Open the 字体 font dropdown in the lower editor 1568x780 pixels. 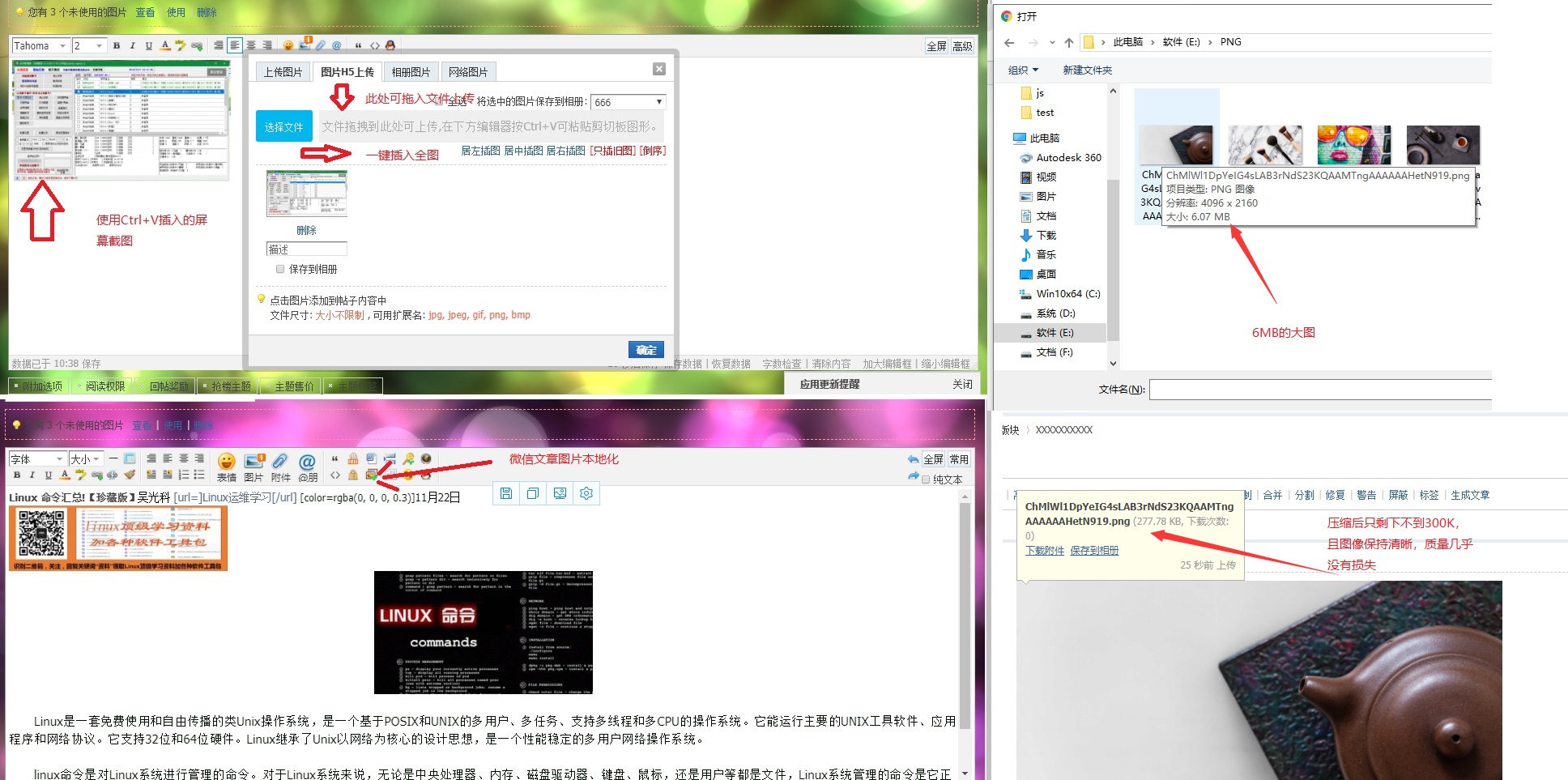click(36, 459)
